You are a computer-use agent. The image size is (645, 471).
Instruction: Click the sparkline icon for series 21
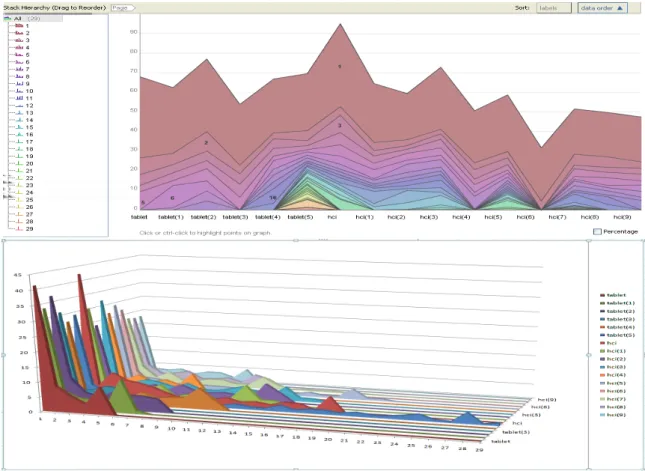tap(19, 171)
